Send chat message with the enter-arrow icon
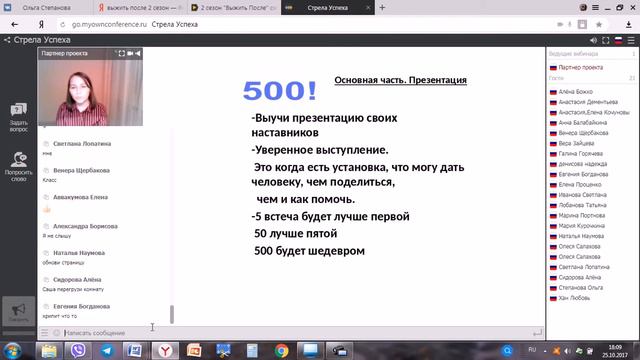Screen dimensions: 640x360 538,333
